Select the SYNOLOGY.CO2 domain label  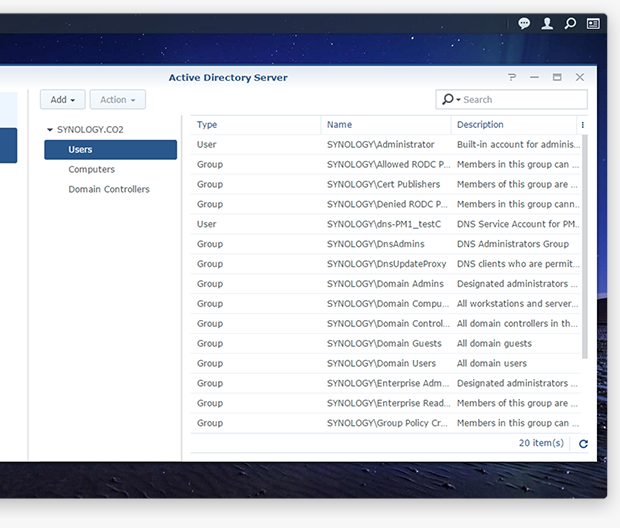[90, 129]
